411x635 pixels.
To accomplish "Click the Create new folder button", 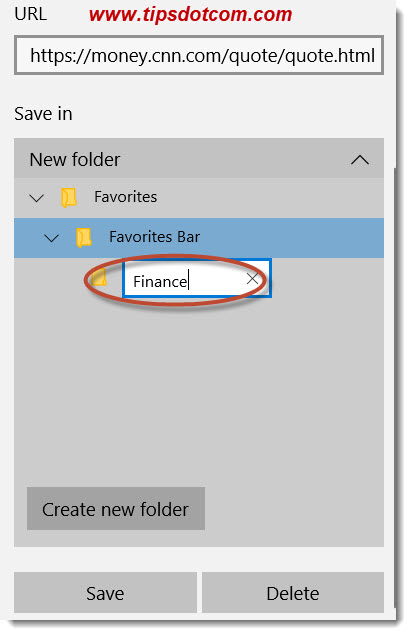I will [x=116, y=509].
